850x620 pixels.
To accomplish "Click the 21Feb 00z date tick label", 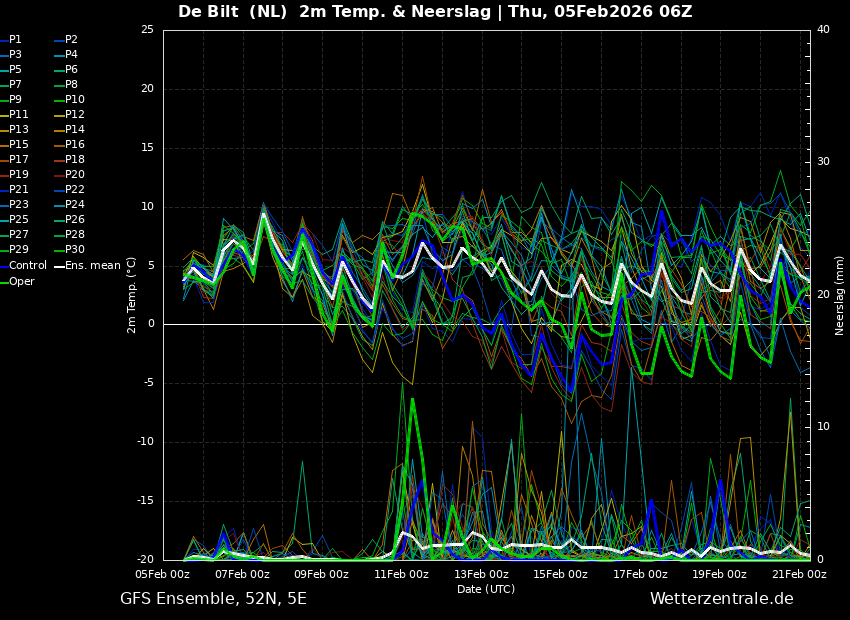I will (x=799, y=575).
